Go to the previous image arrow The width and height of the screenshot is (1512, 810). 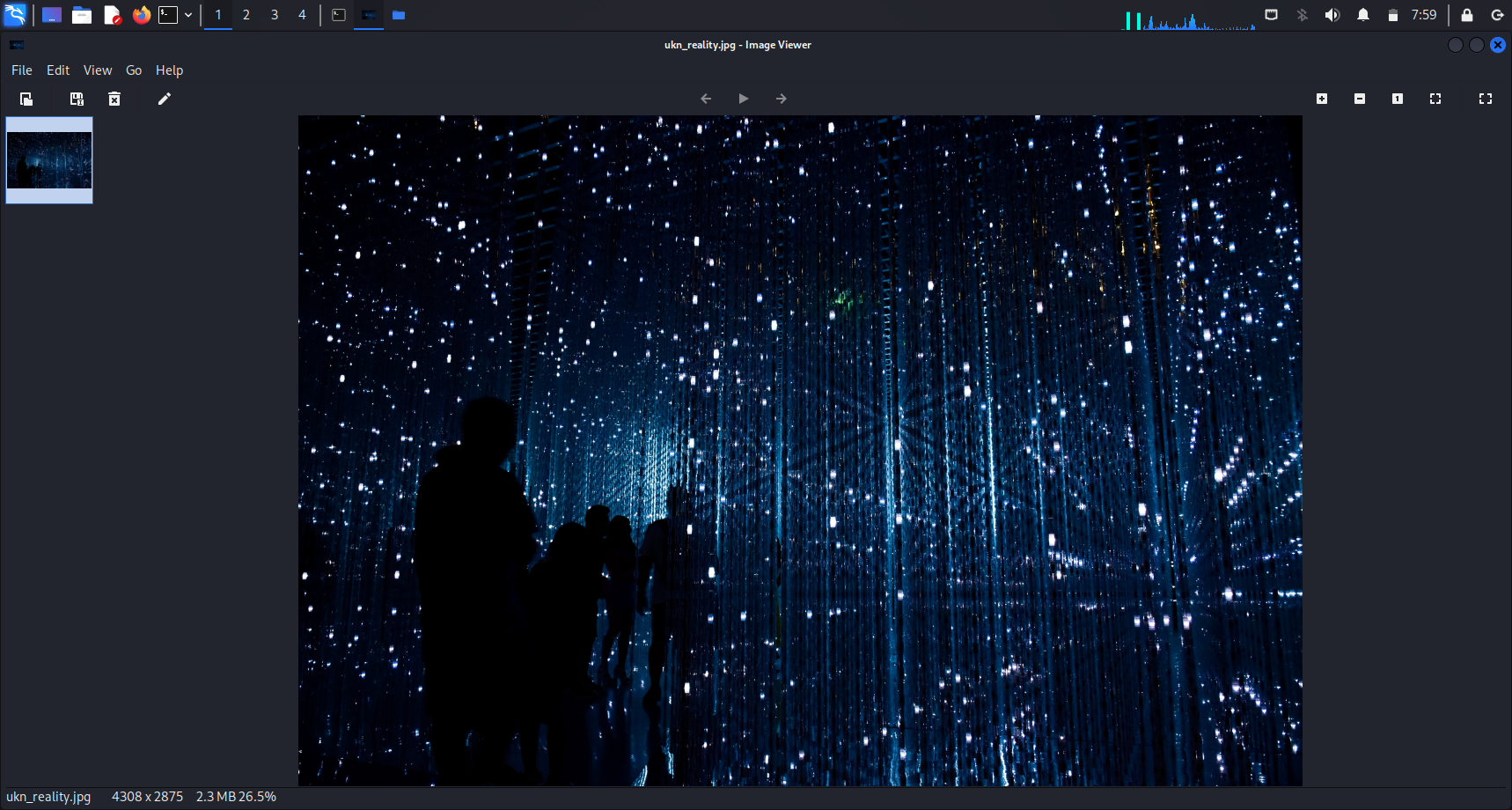click(x=706, y=99)
